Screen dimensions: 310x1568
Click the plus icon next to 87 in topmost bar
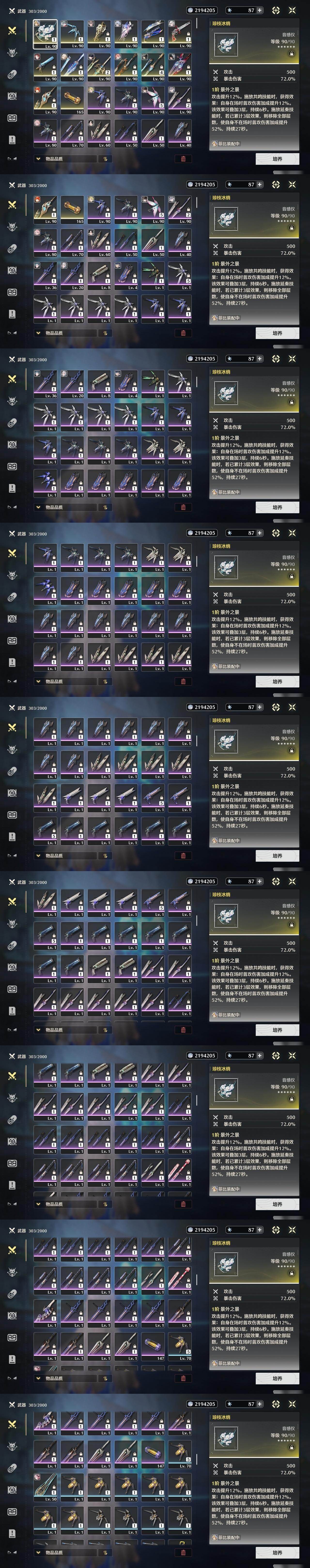[260, 10]
